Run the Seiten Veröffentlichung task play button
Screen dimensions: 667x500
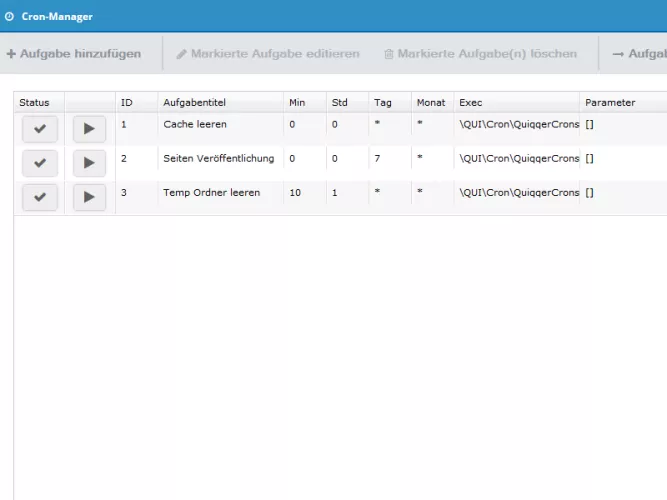click(x=89, y=163)
